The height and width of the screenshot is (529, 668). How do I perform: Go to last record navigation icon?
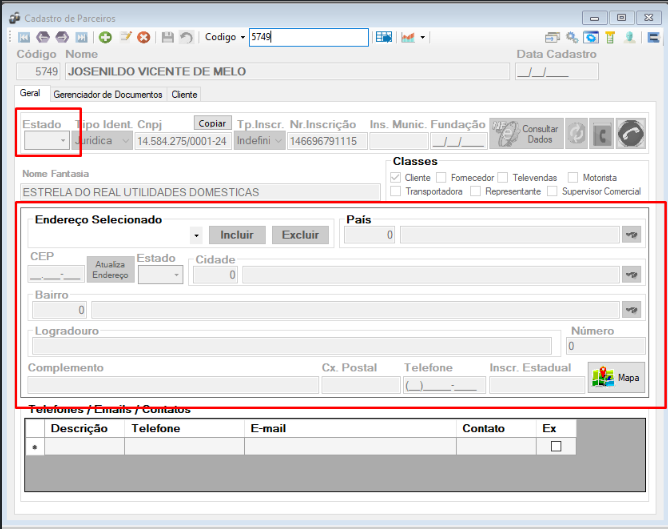pyautogui.click(x=81, y=37)
